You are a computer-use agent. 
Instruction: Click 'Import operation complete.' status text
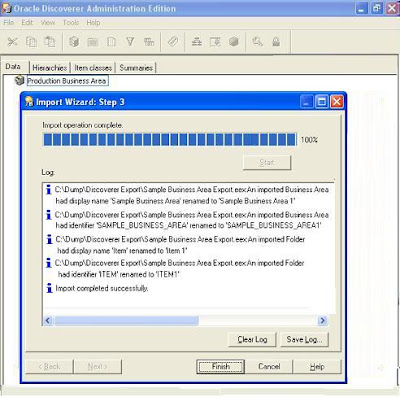tap(83, 125)
